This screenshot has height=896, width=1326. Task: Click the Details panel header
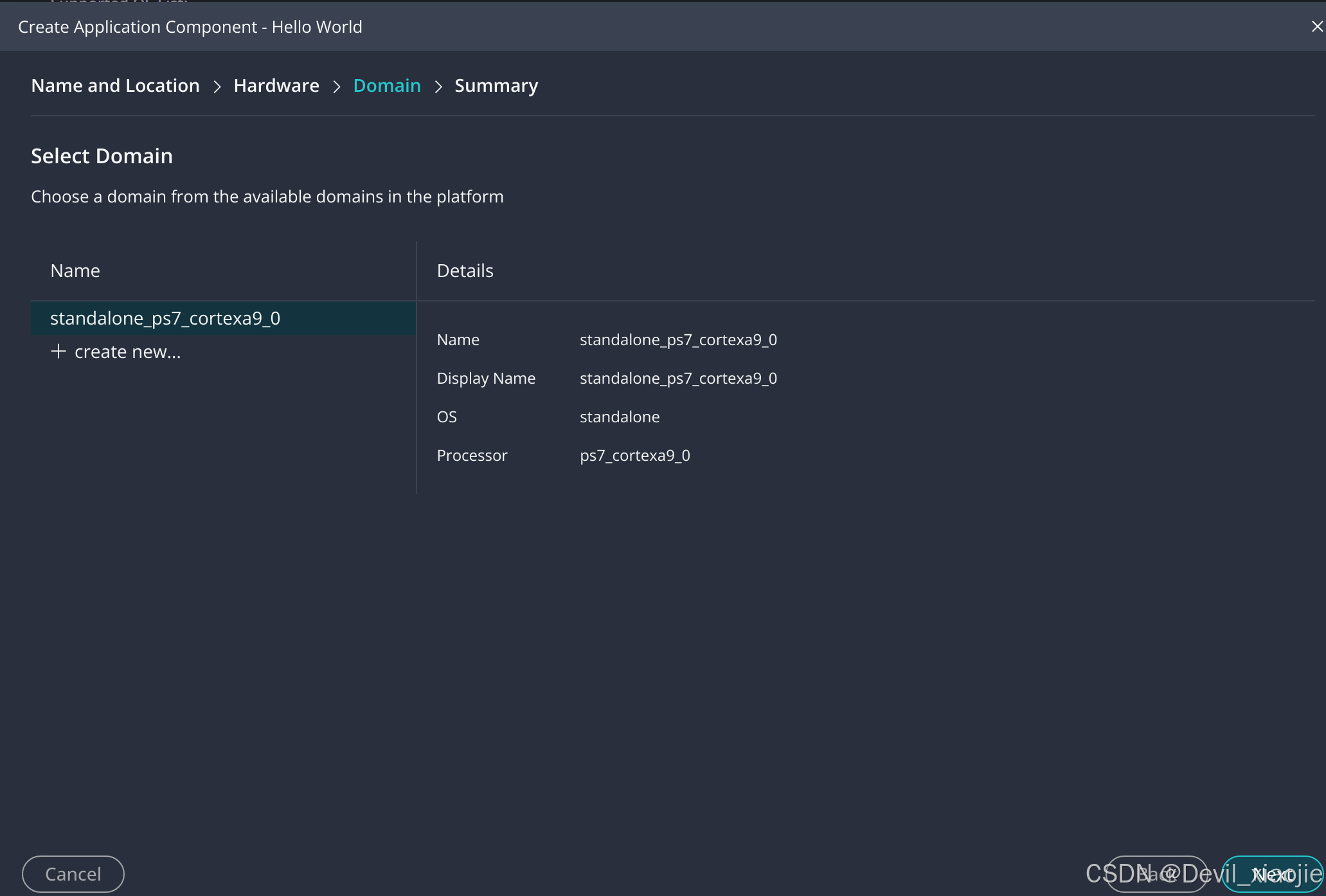465,271
